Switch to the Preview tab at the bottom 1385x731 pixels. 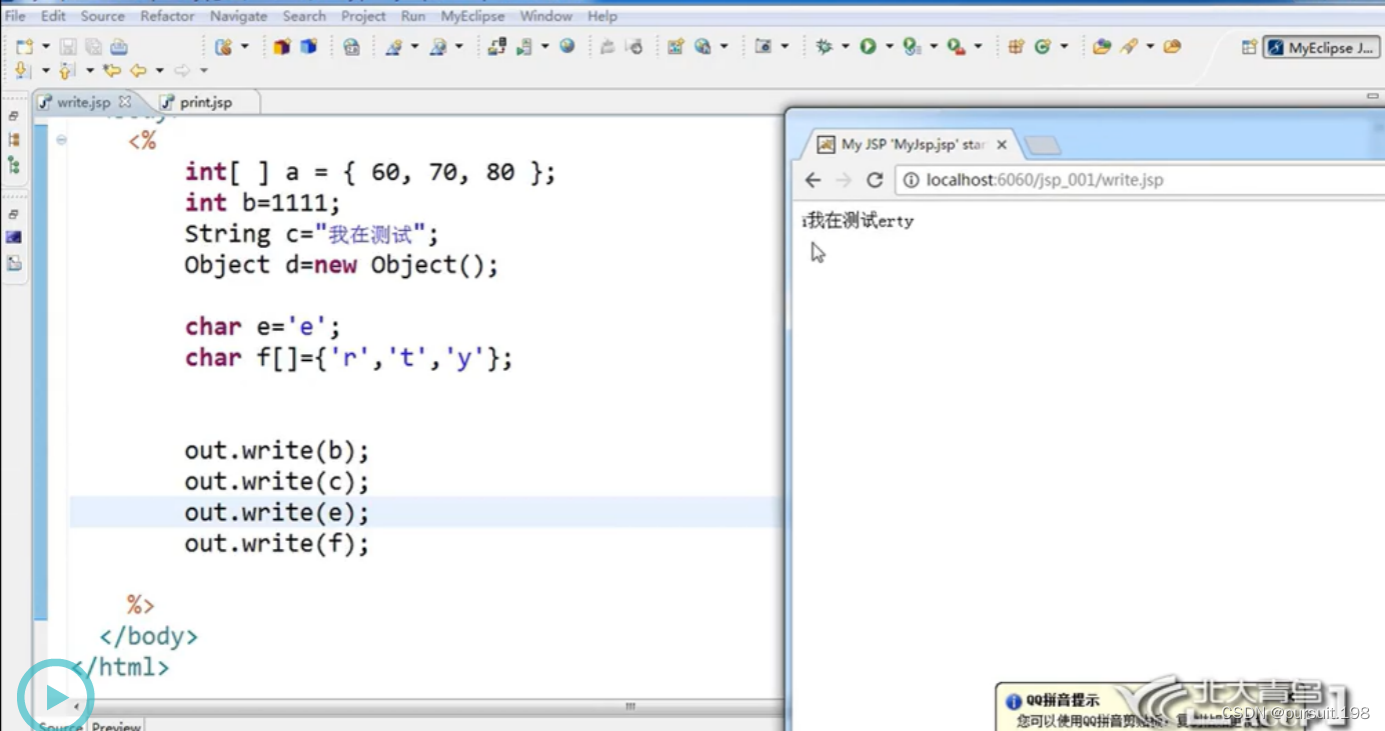[115, 725]
